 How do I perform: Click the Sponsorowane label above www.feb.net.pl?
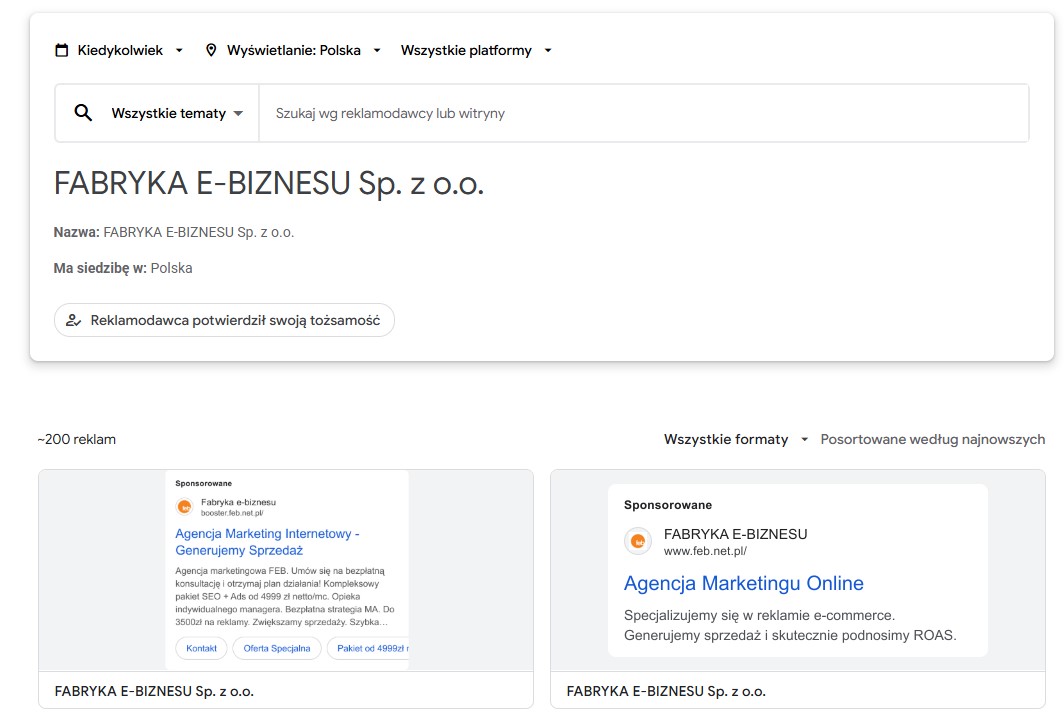click(668, 505)
